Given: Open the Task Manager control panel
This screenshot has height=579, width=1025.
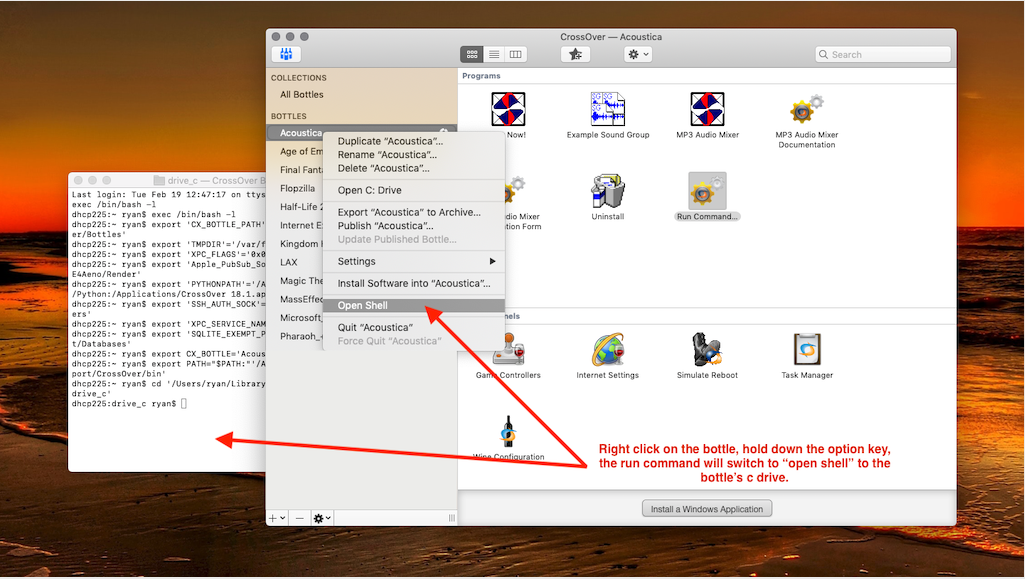Looking at the screenshot, I should pyautogui.click(x=806, y=351).
